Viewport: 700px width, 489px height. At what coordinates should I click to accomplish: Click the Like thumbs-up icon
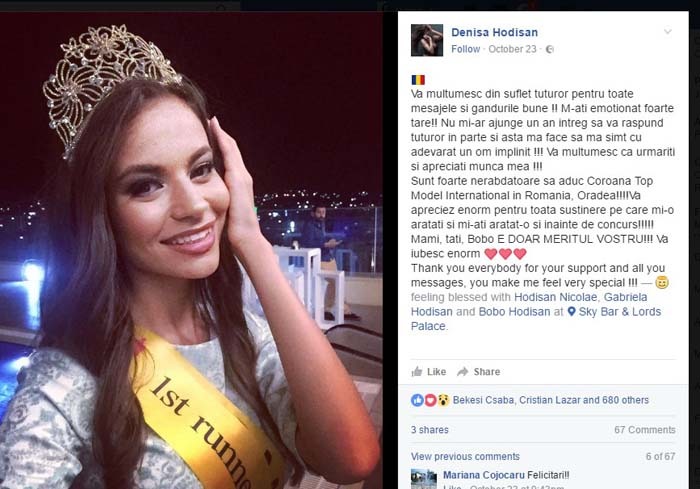coord(417,372)
